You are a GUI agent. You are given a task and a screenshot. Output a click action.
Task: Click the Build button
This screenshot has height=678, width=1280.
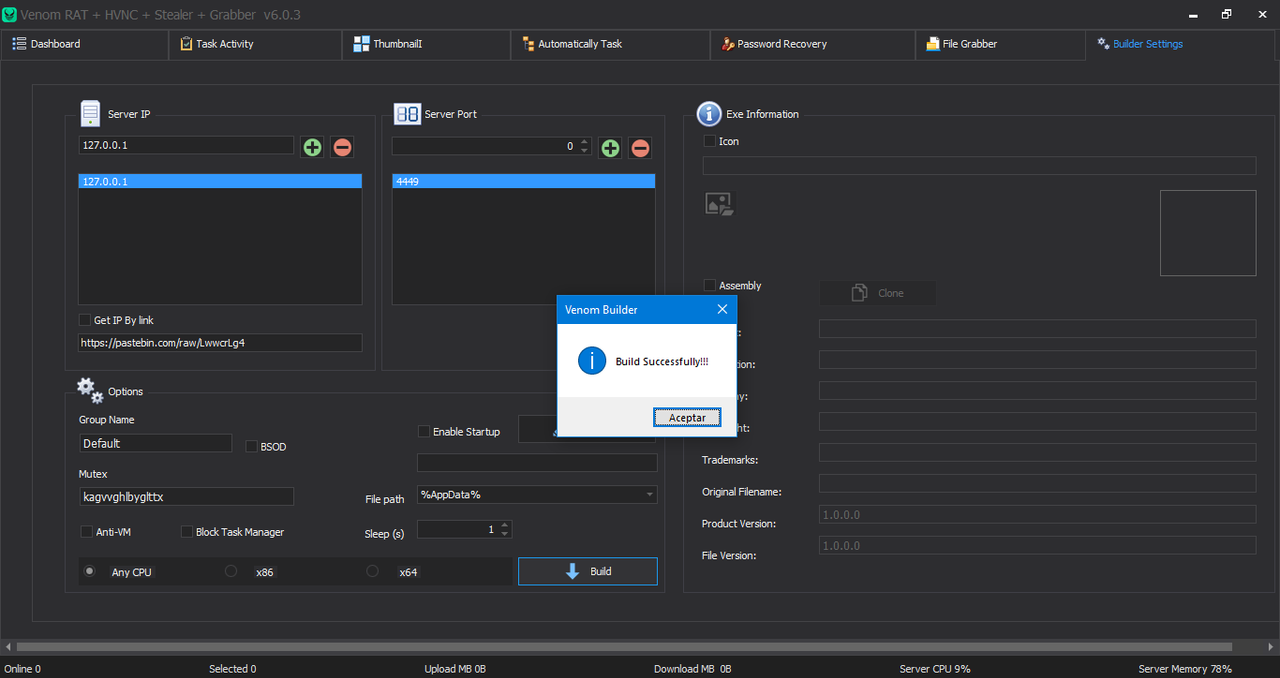(x=588, y=571)
